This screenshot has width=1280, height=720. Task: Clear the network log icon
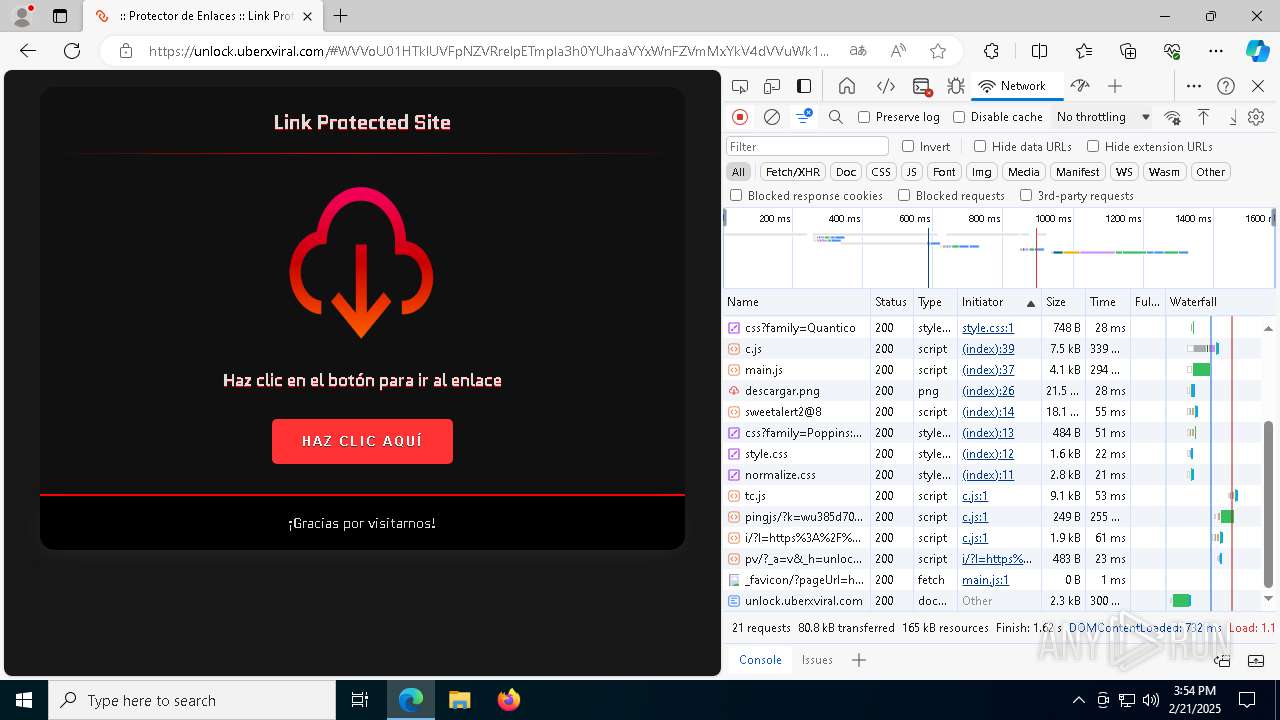(x=772, y=117)
